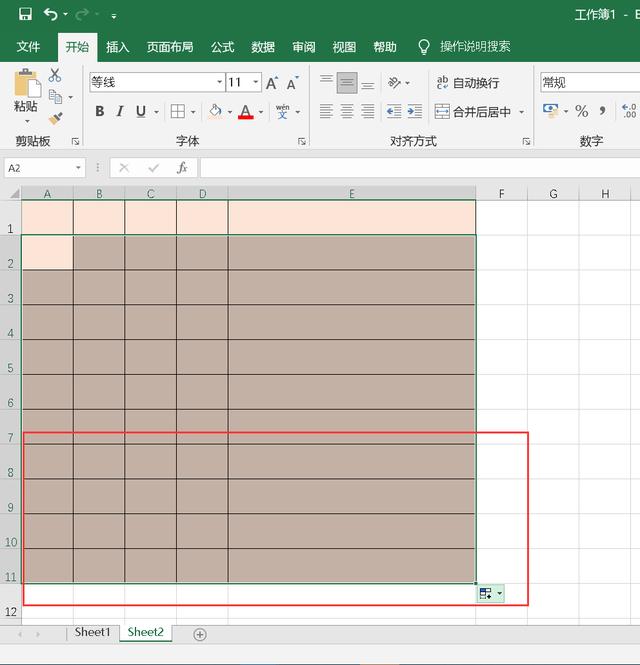Screen dimensions: 640x665
Task: Expand 合并后居中 options arrow
Action: click(522, 112)
